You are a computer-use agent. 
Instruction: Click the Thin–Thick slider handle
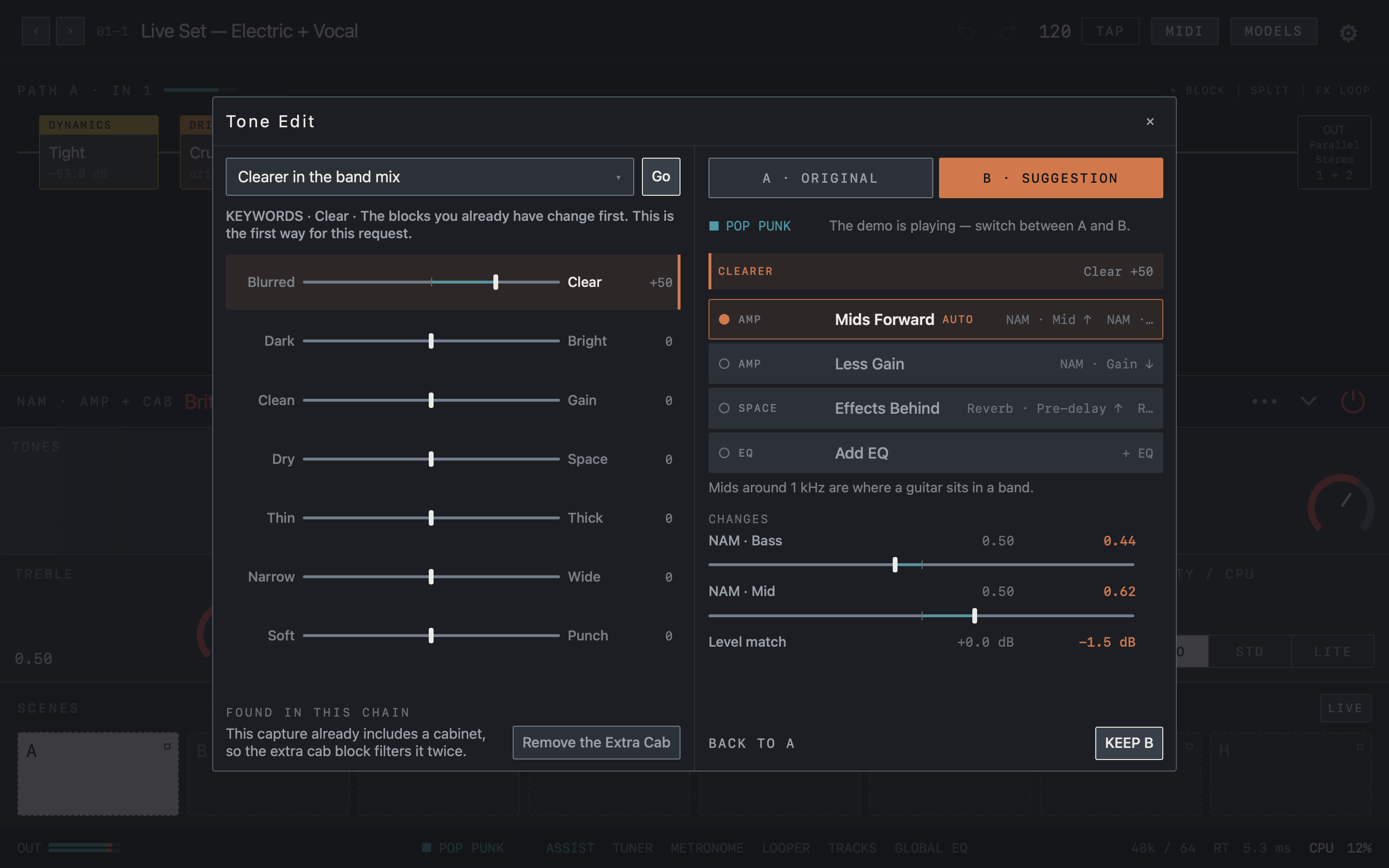click(431, 518)
